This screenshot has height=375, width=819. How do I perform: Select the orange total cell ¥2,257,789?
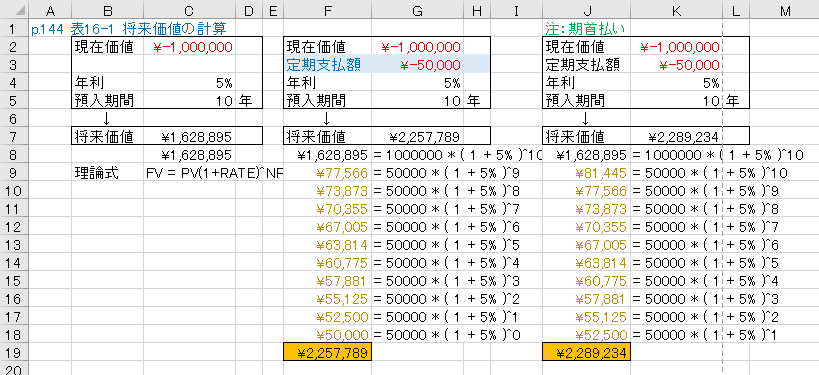(327, 352)
